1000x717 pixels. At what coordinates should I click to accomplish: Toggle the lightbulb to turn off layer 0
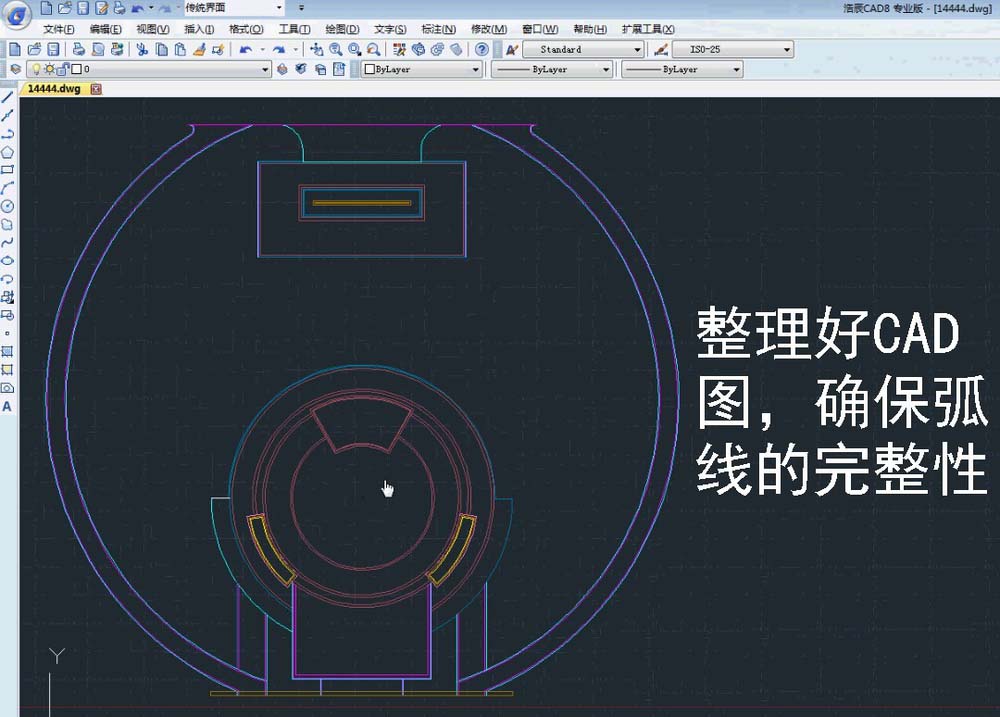pos(35,69)
